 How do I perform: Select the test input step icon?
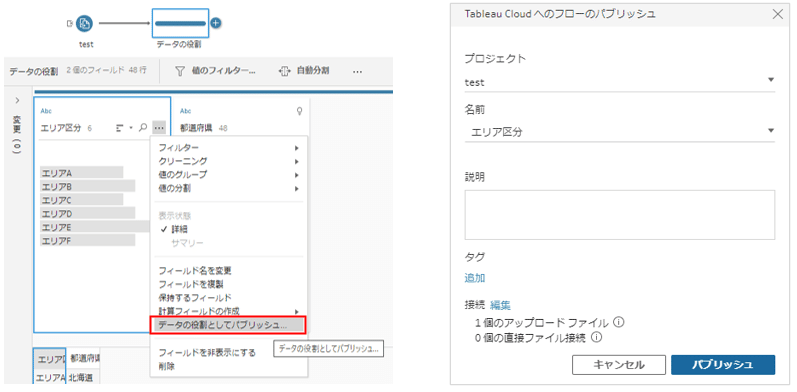click(x=84, y=23)
